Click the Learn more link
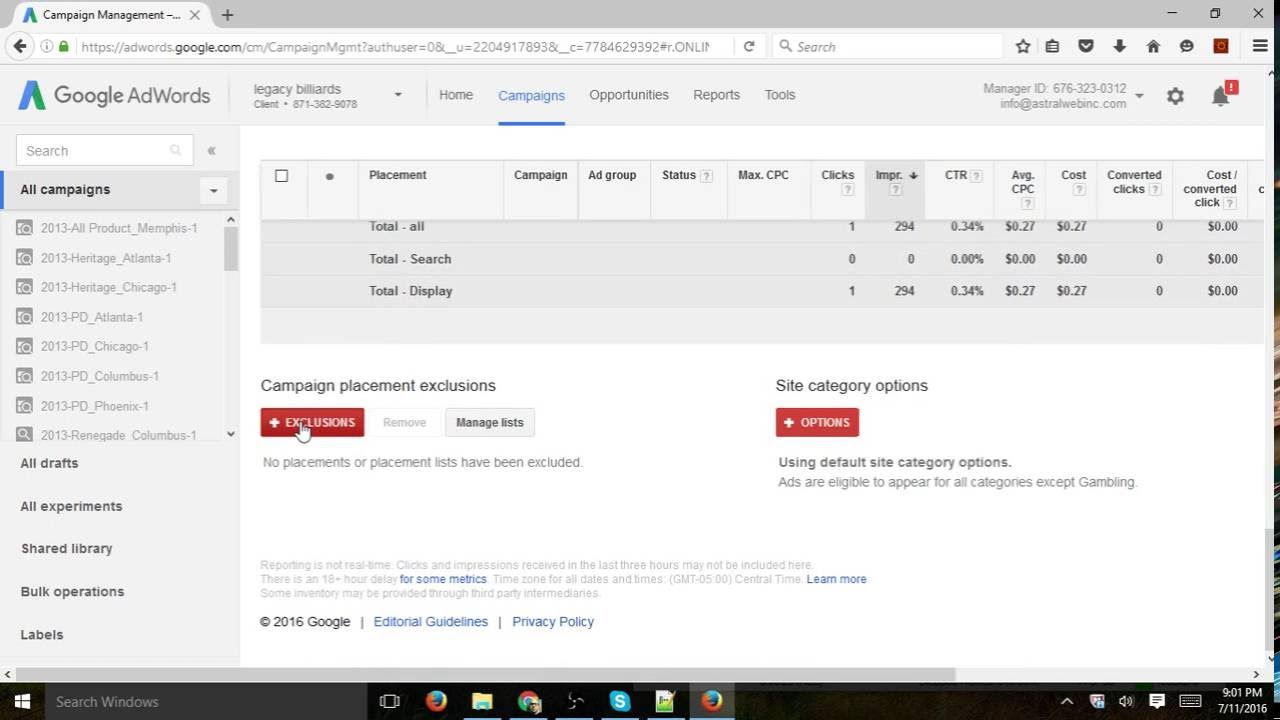This screenshot has height=720, width=1280. (836, 579)
